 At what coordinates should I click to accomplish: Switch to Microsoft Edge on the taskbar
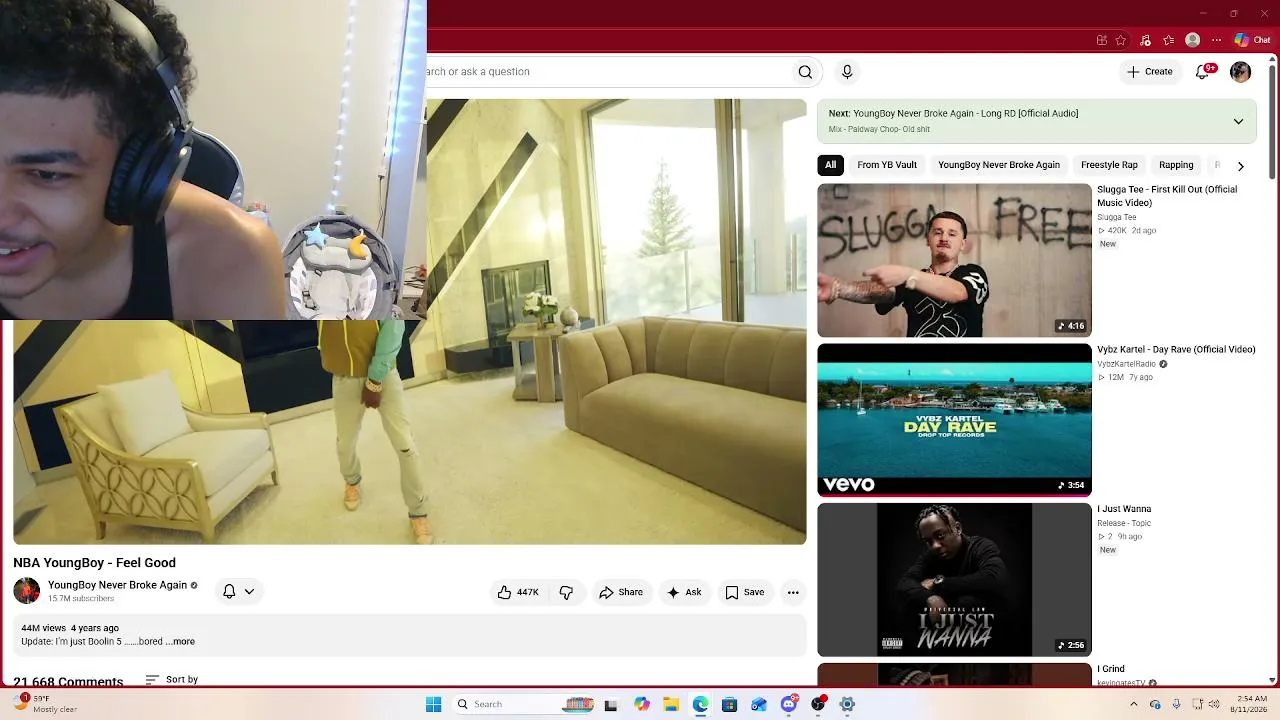pyautogui.click(x=701, y=704)
